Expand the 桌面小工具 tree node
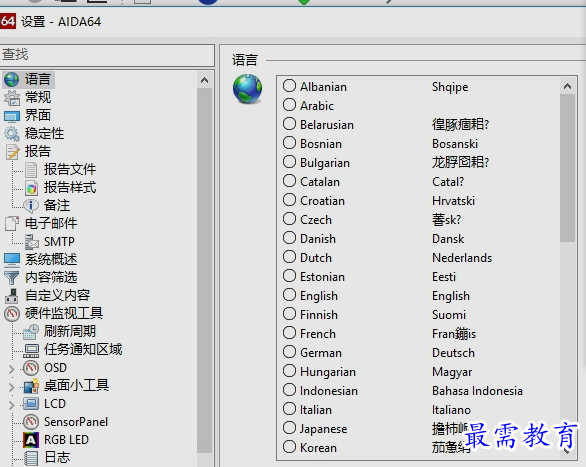This screenshot has height=467, width=586. 12,387
